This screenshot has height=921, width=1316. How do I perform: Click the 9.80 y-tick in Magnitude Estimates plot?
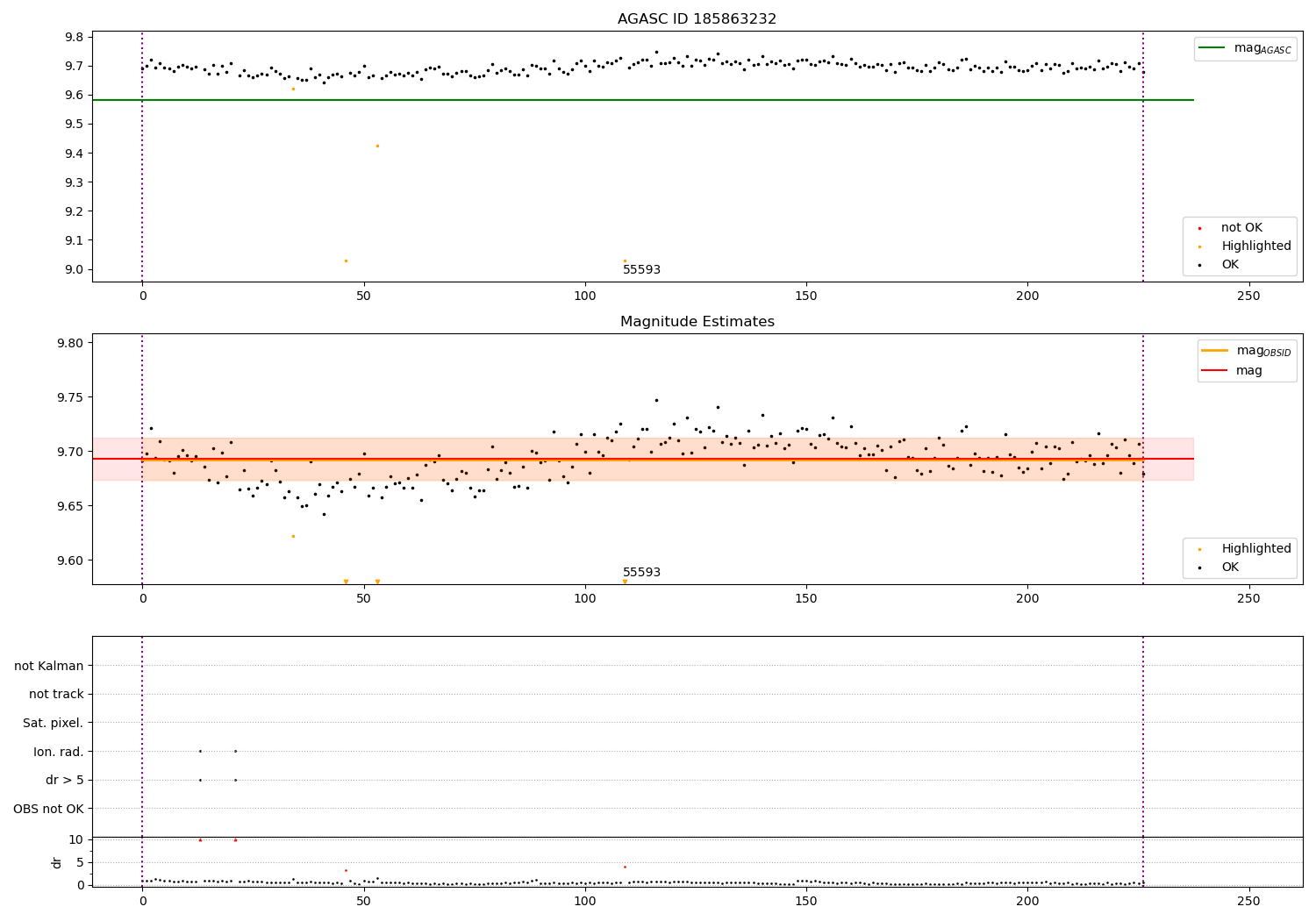point(70,343)
